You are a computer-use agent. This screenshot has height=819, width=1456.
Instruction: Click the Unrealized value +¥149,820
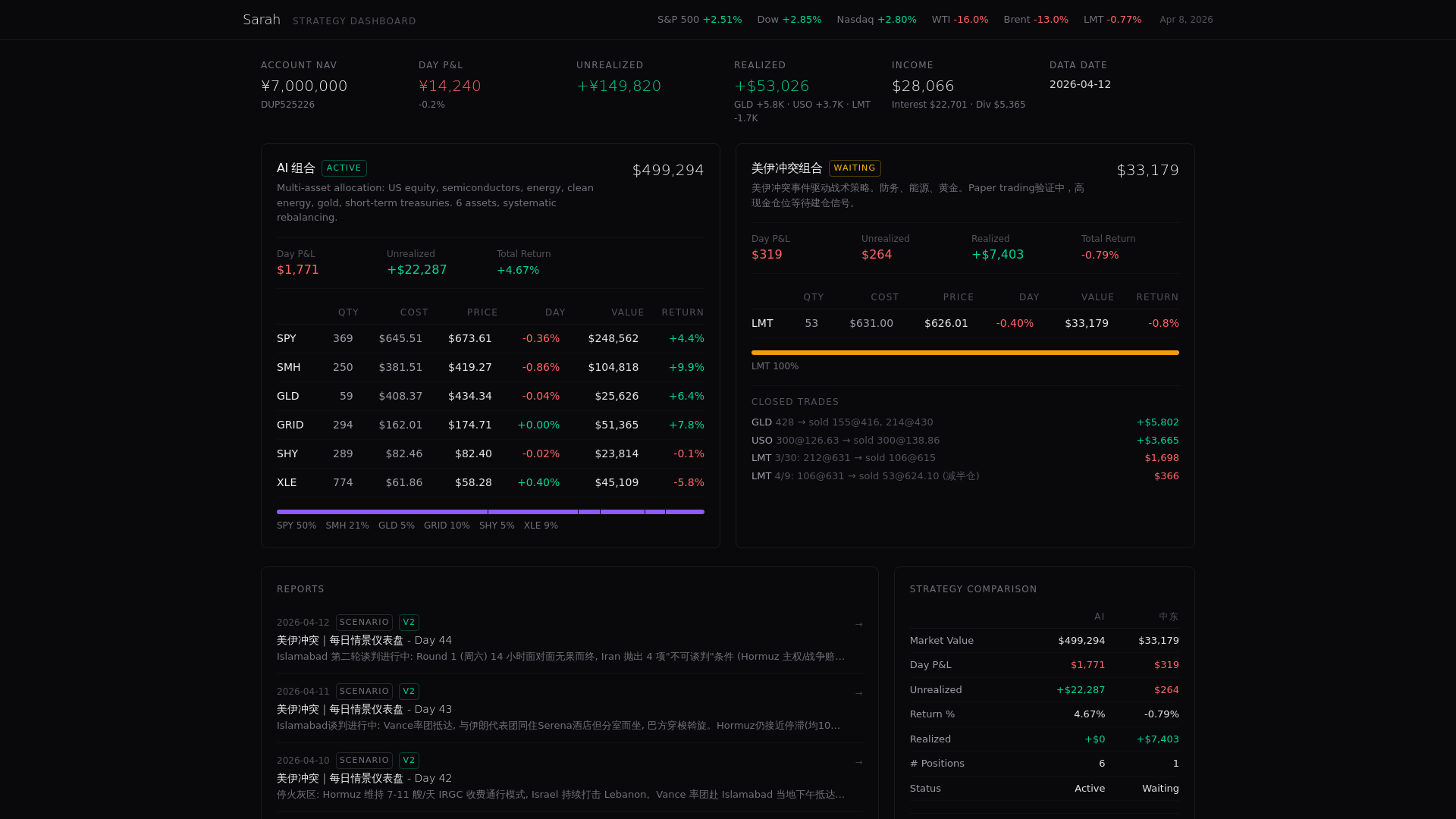[619, 86]
